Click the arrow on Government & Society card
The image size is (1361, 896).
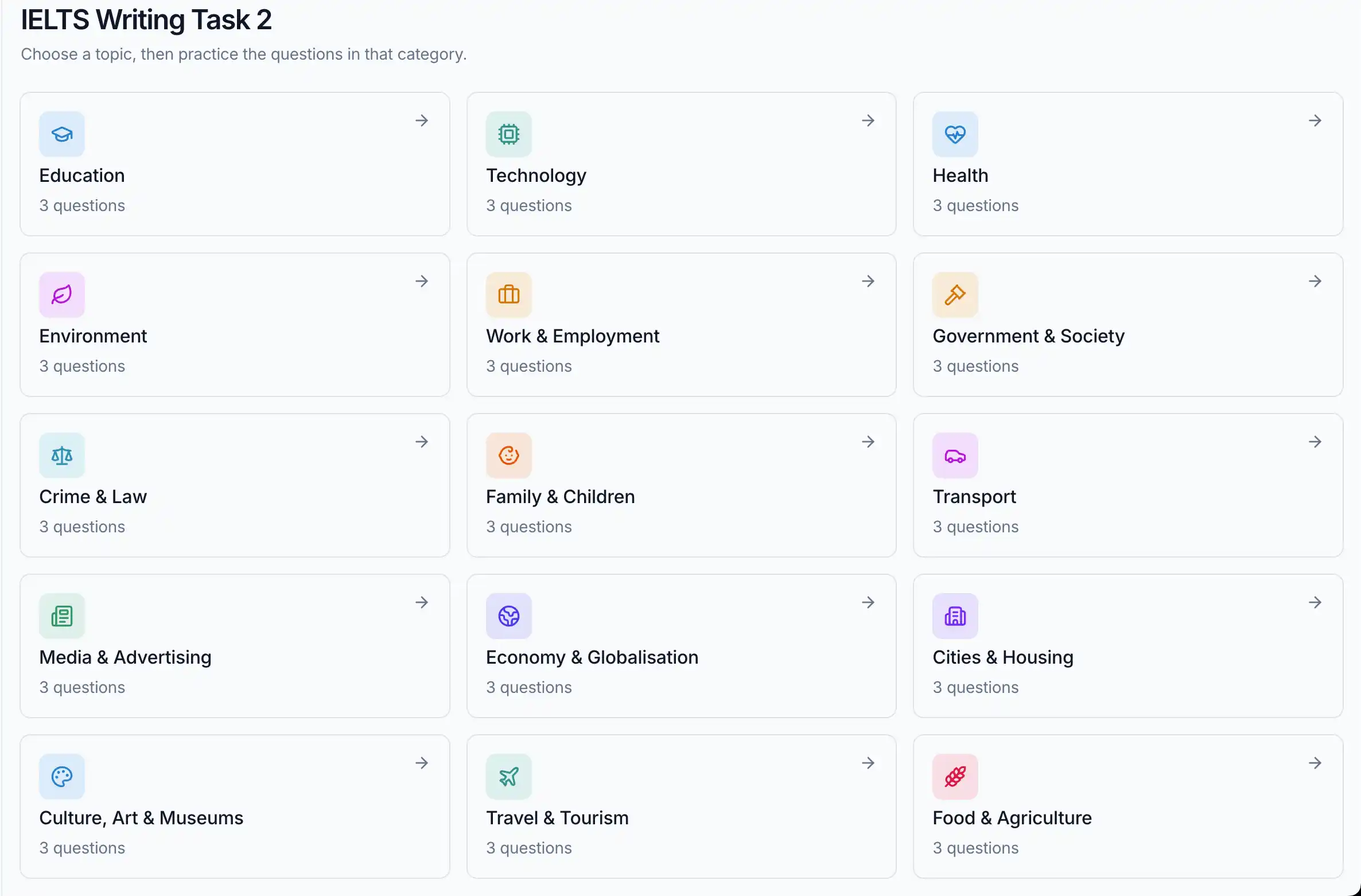pos(1315,281)
